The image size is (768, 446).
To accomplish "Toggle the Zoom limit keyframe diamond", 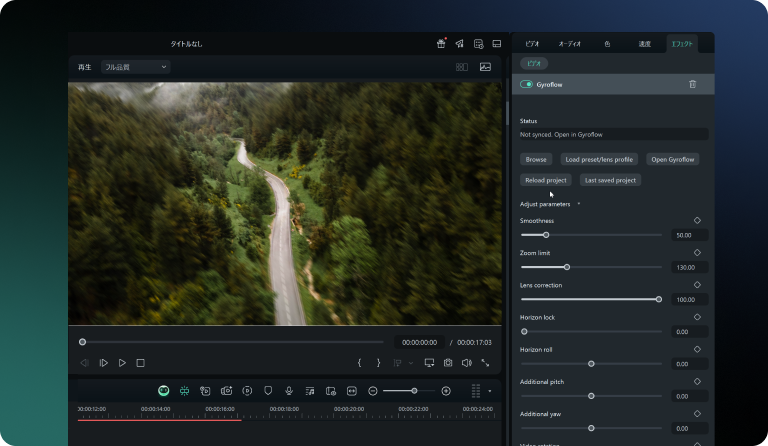I will tap(697, 253).
